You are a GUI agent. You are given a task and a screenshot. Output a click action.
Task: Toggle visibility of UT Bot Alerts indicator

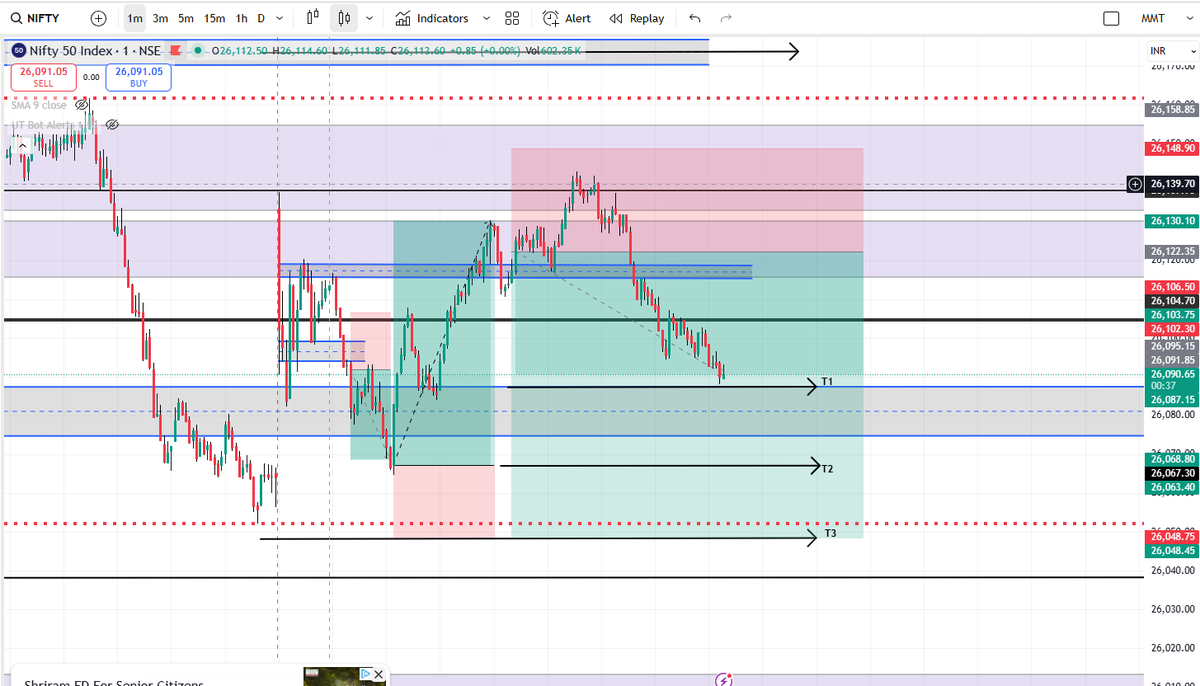(x=111, y=125)
